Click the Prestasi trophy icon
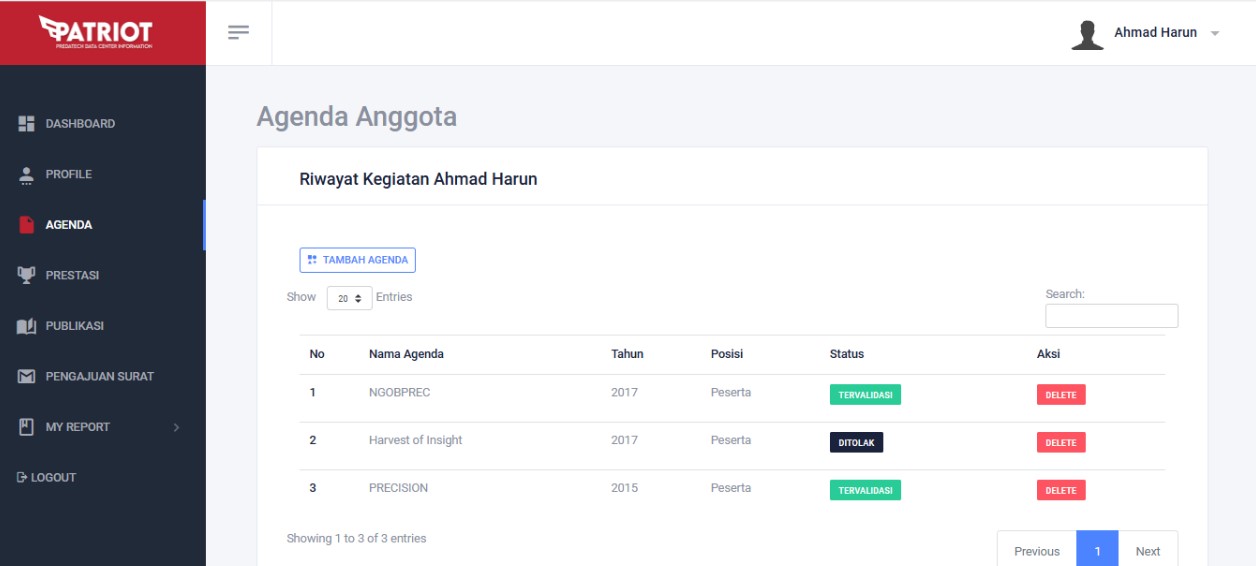The width and height of the screenshot is (1256, 566). tap(27, 275)
